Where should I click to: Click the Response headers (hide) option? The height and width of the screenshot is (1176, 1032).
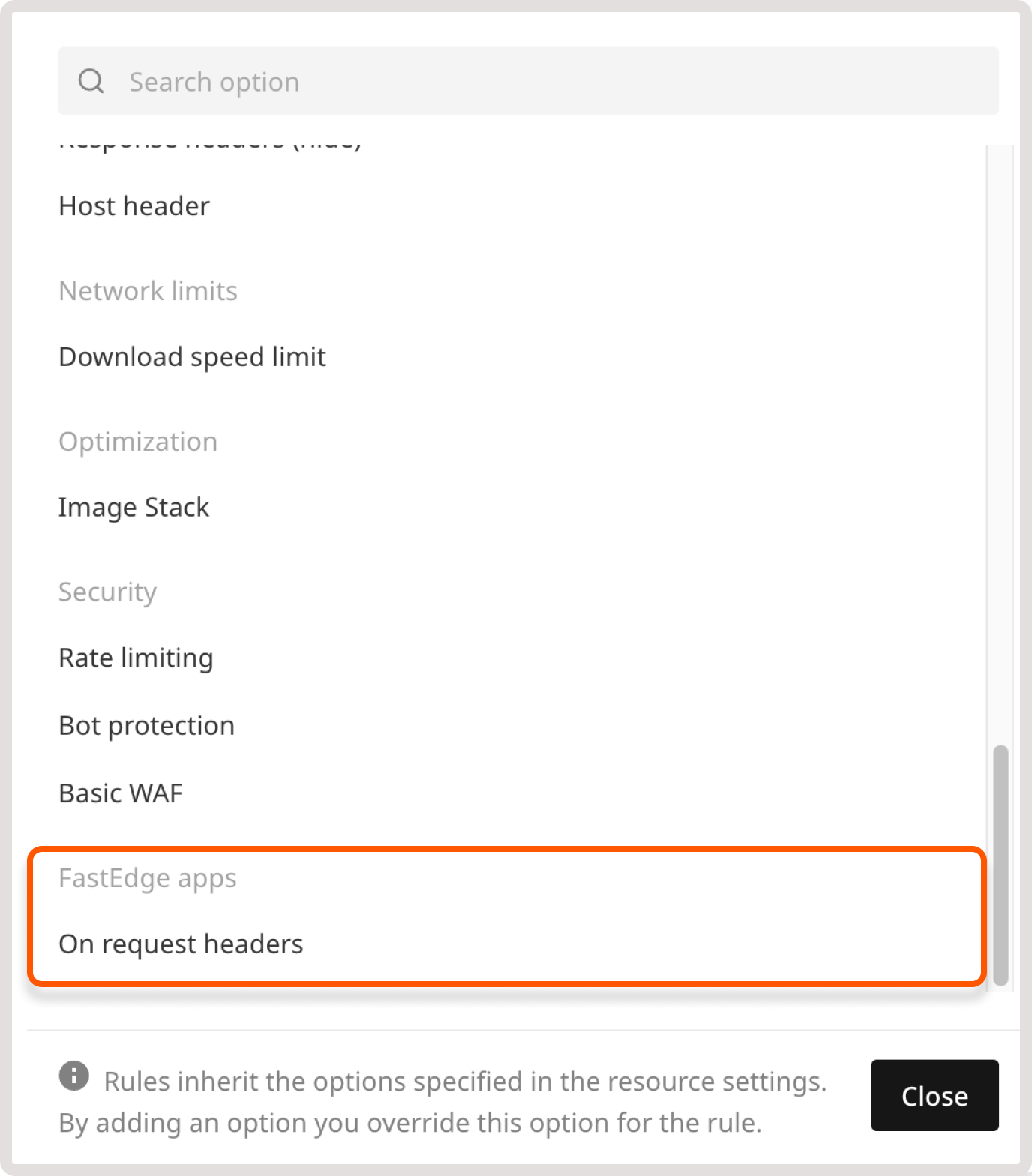[x=211, y=141]
